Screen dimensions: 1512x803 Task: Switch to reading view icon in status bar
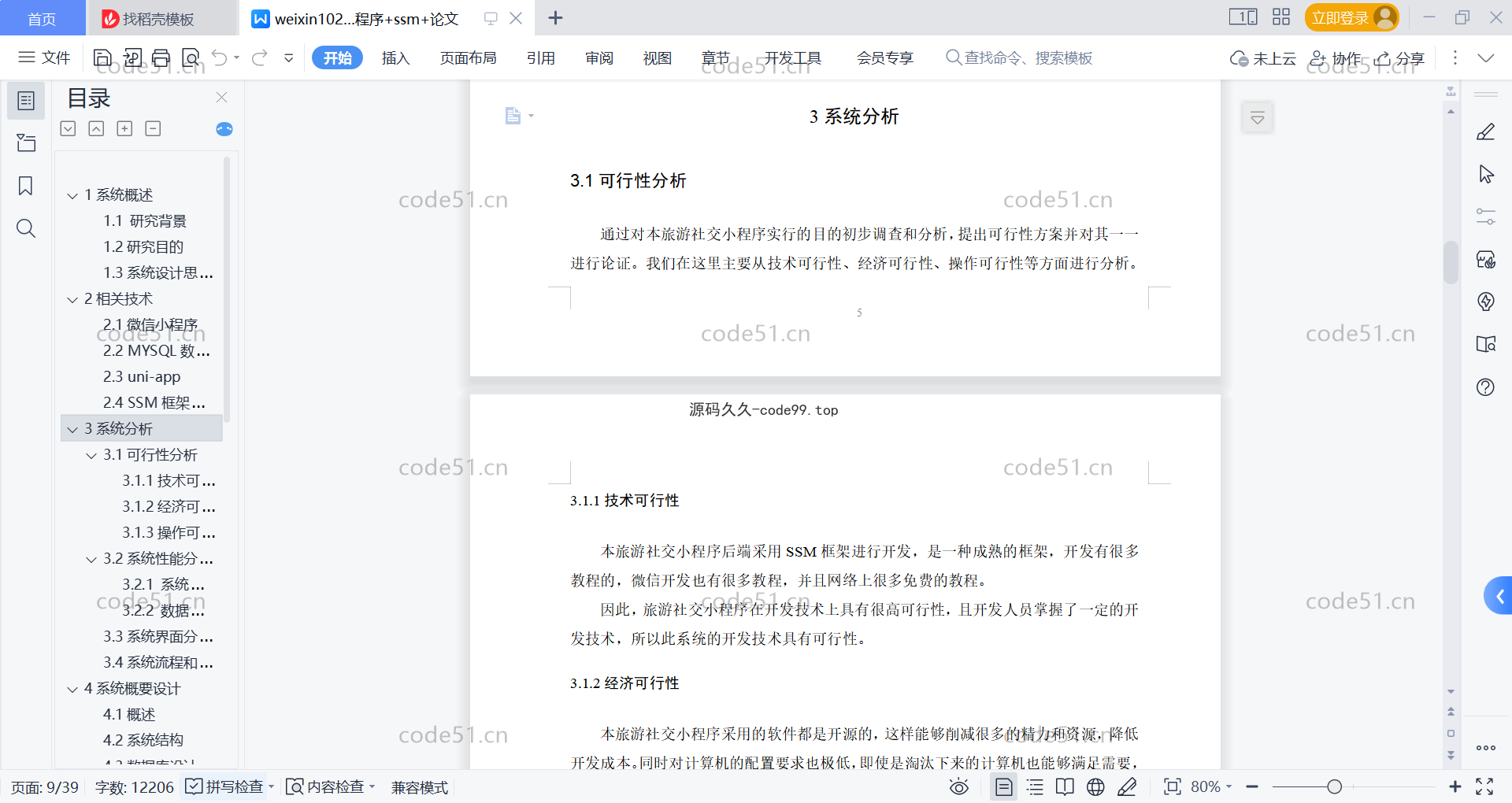coord(1065,786)
